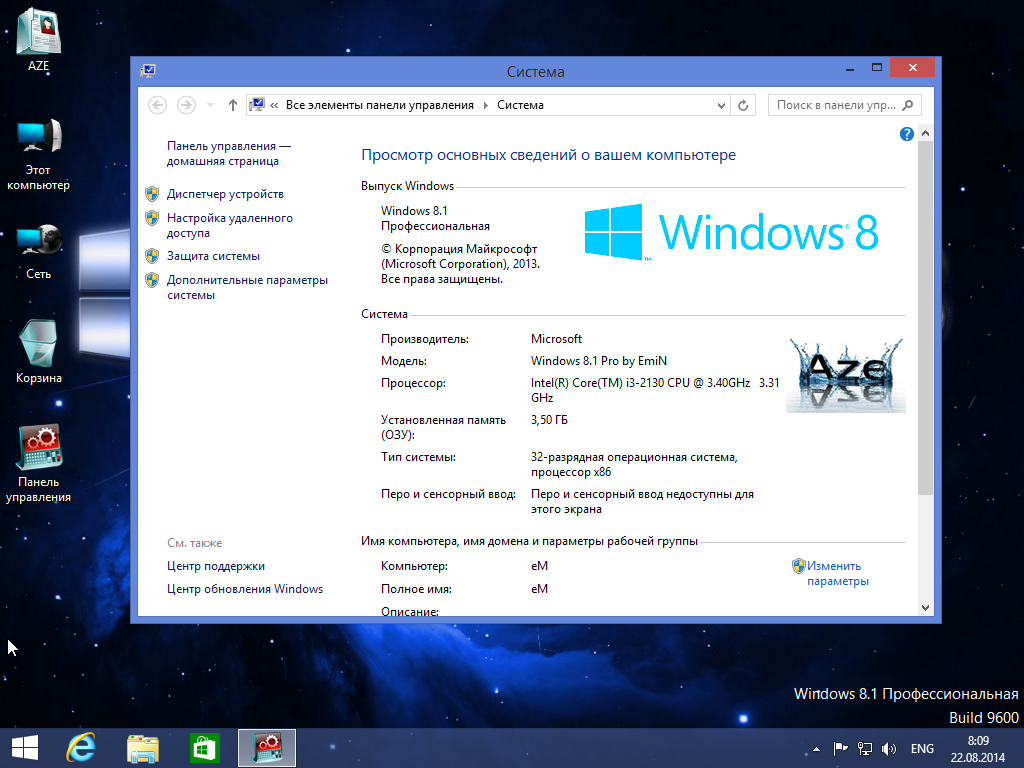Expand the breadcrumb arrow before Система
Viewport: 1024px width, 768px height.
coord(485,105)
